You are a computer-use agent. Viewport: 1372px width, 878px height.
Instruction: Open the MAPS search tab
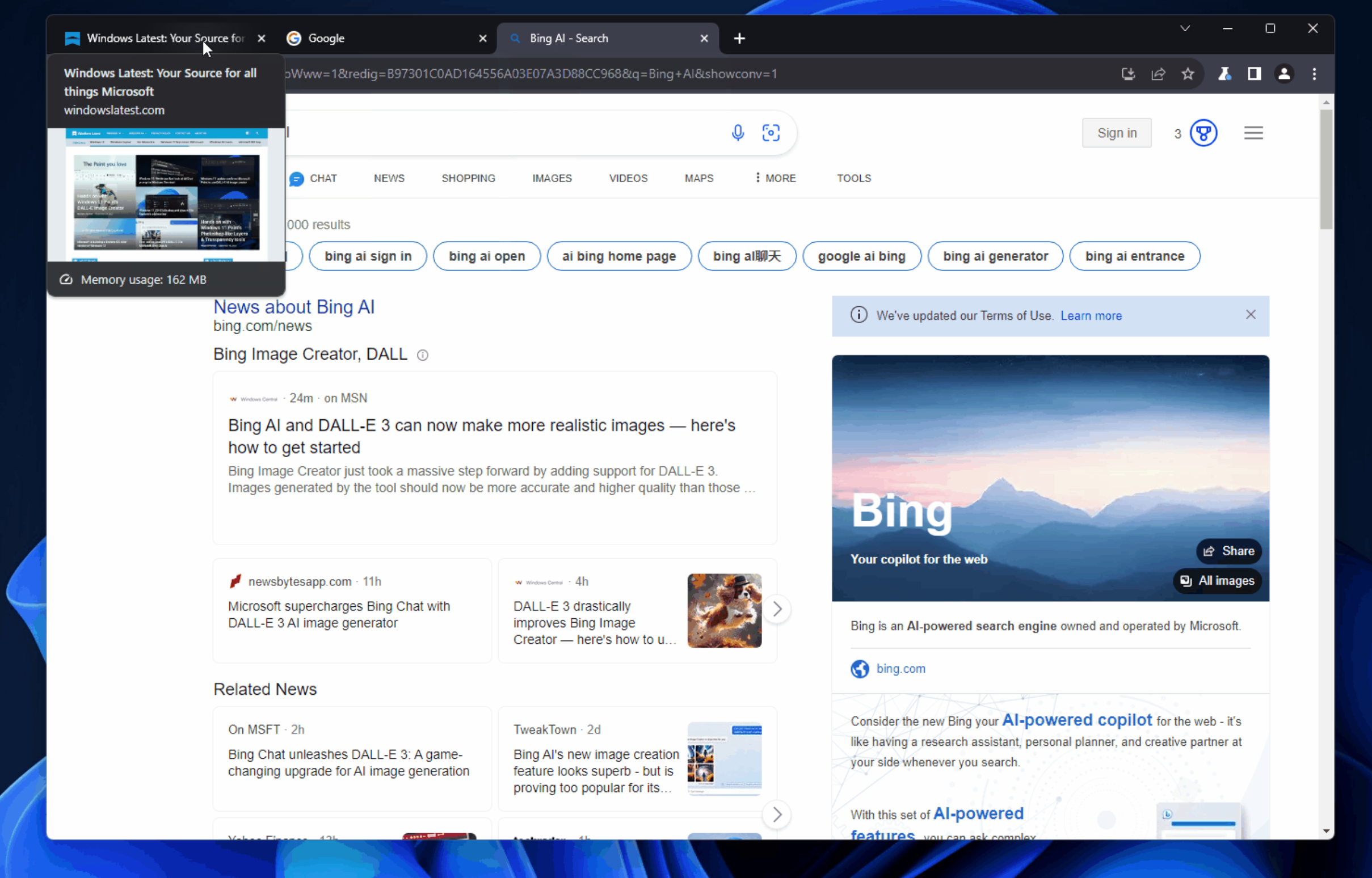[x=698, y=179]
